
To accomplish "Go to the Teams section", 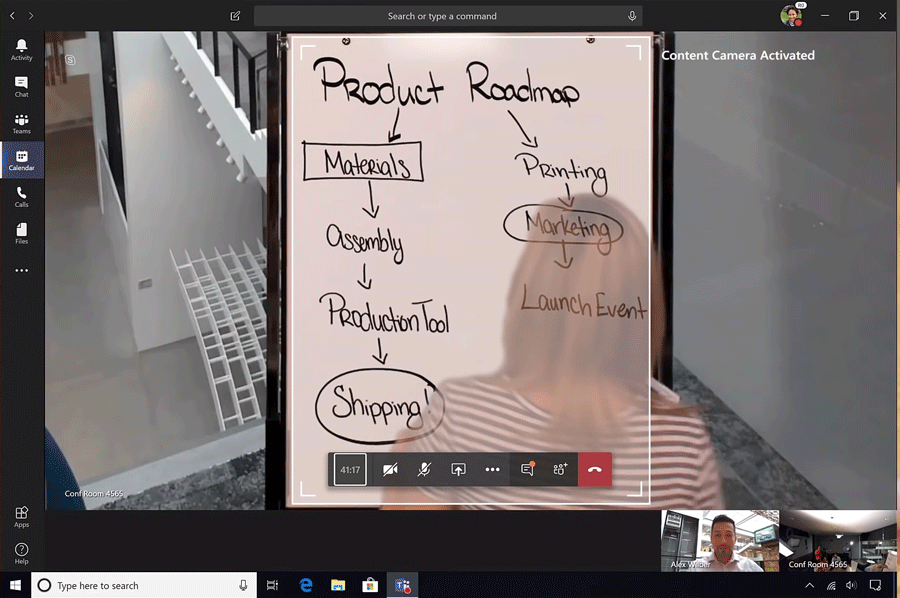I will [21, 123].
